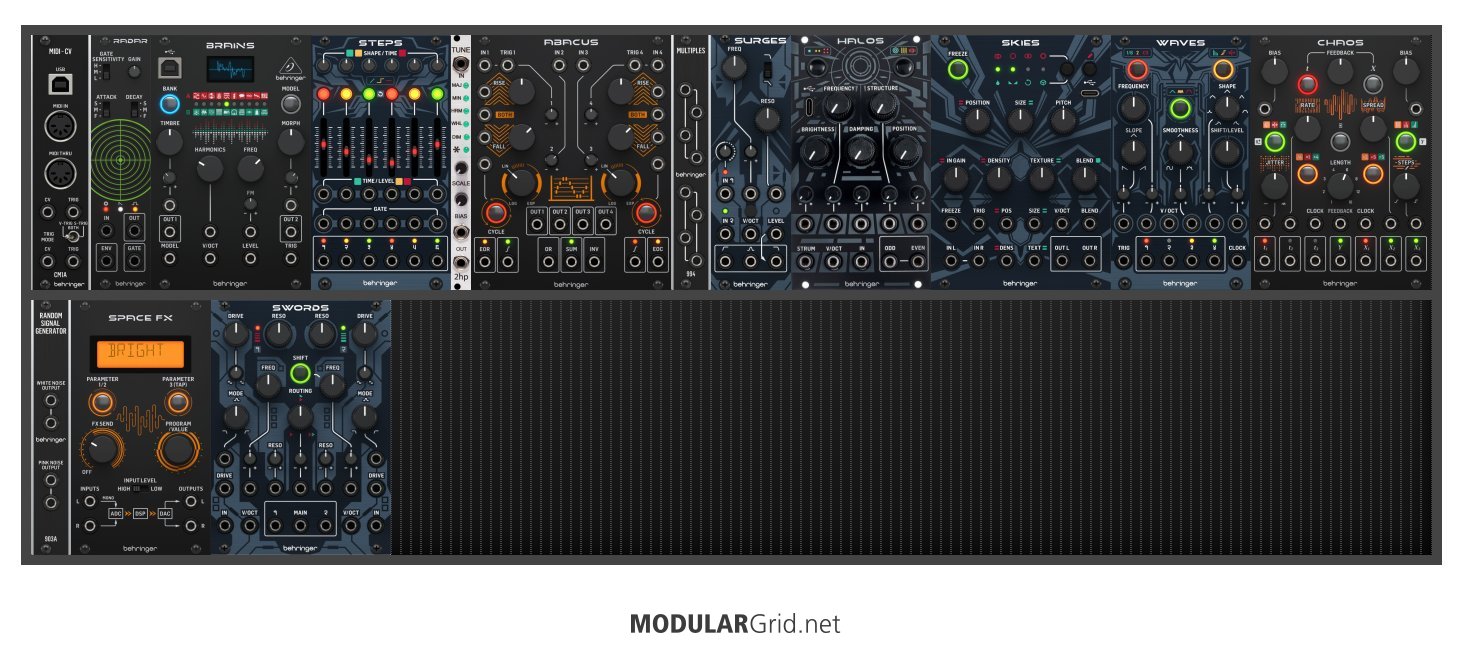Turn the Brains HARMONICS knob

point(210,168)
